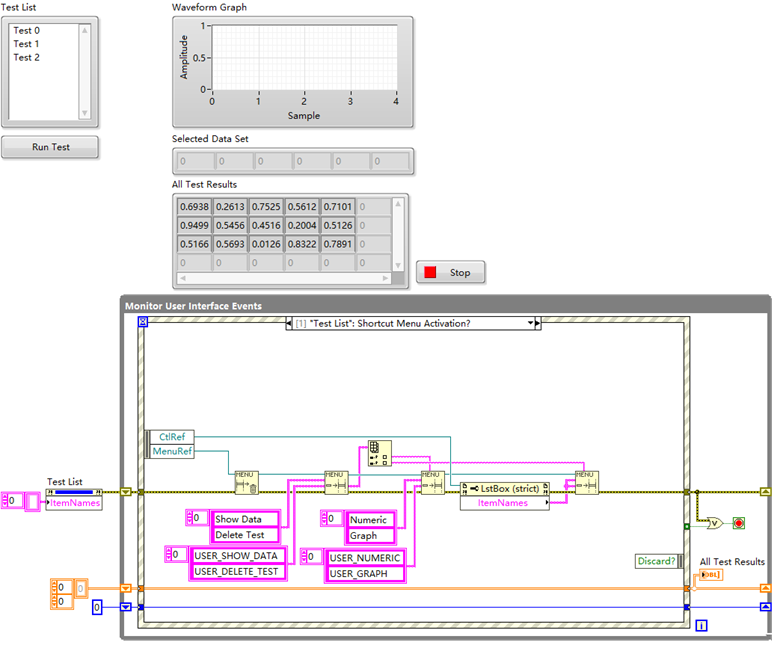
Task: Select Test 1 in the Test List
Action: coord(26,44)
